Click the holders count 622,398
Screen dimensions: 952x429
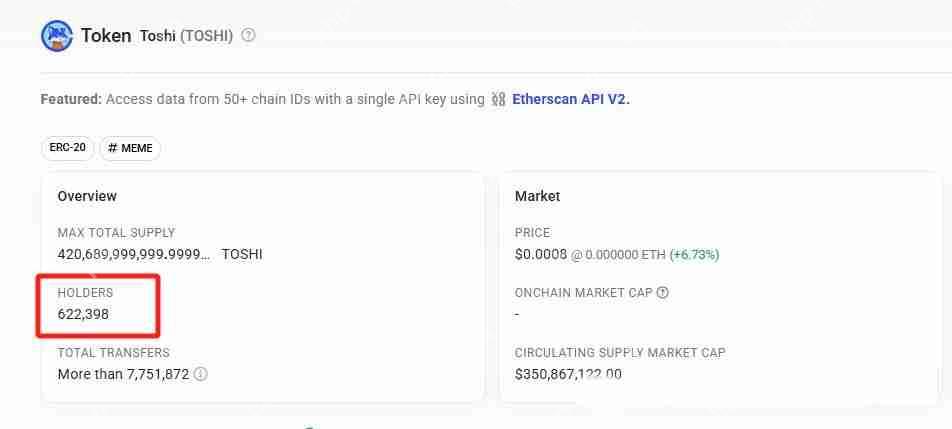(83, 314)
